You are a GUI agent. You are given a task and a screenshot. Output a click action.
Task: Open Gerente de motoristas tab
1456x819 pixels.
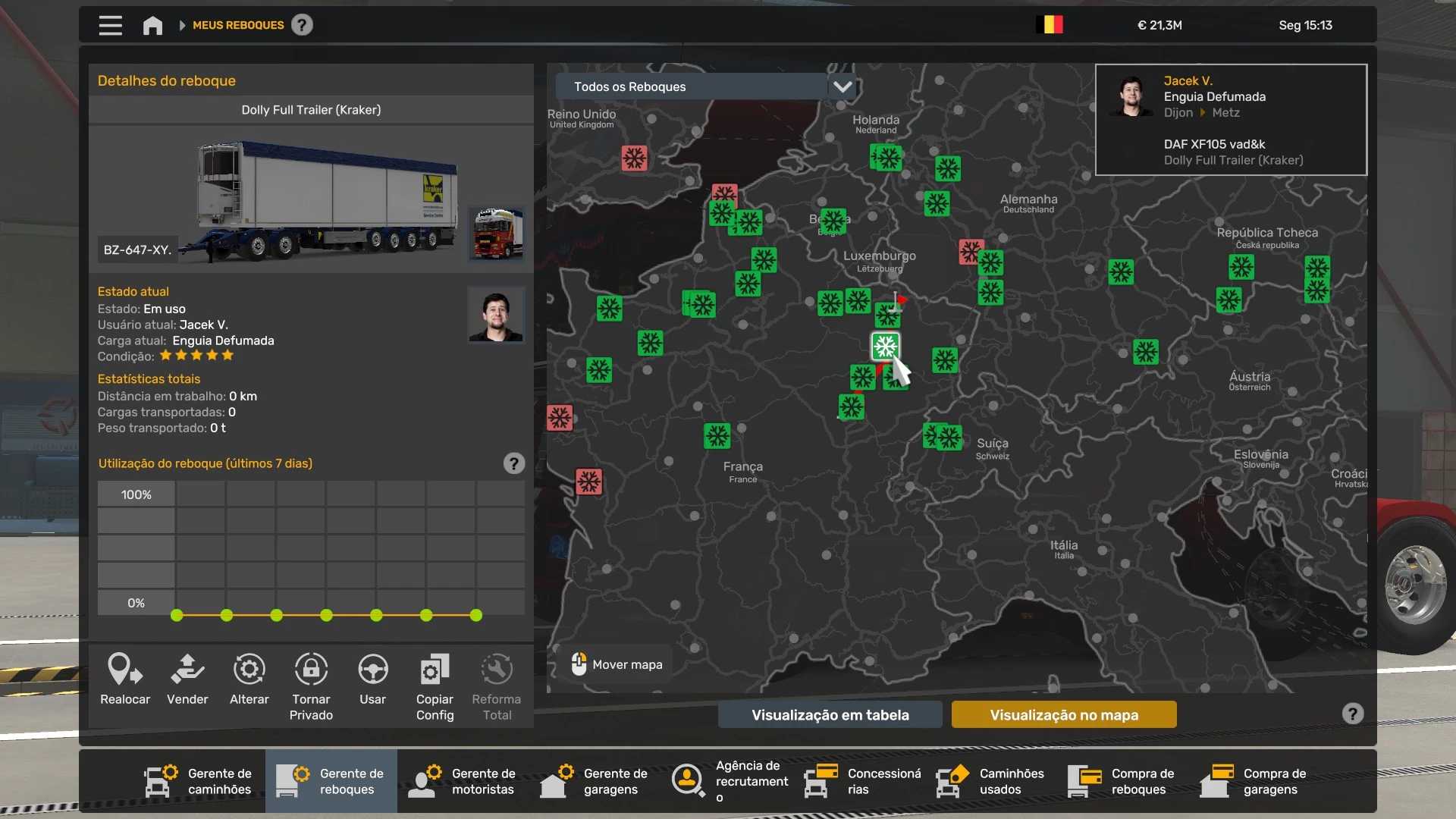pos(463,781)
